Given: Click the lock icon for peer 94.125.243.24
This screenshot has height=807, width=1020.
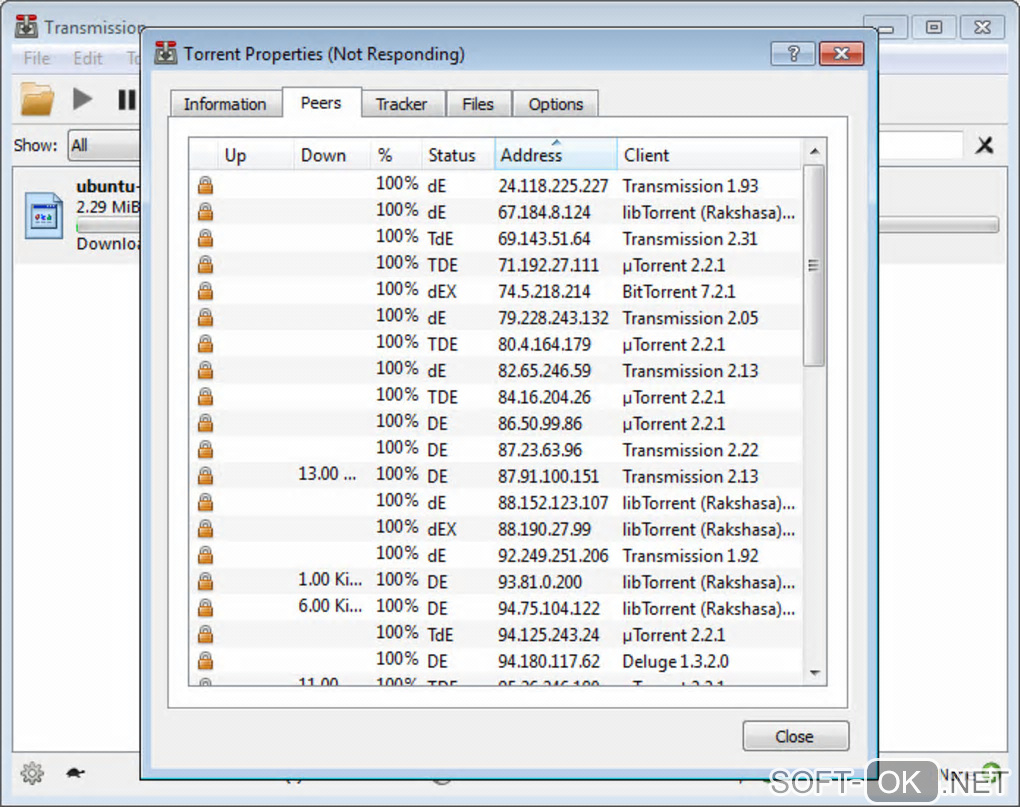Looking at the screenshot, I should pyautogui.click(x=206, y=635).
